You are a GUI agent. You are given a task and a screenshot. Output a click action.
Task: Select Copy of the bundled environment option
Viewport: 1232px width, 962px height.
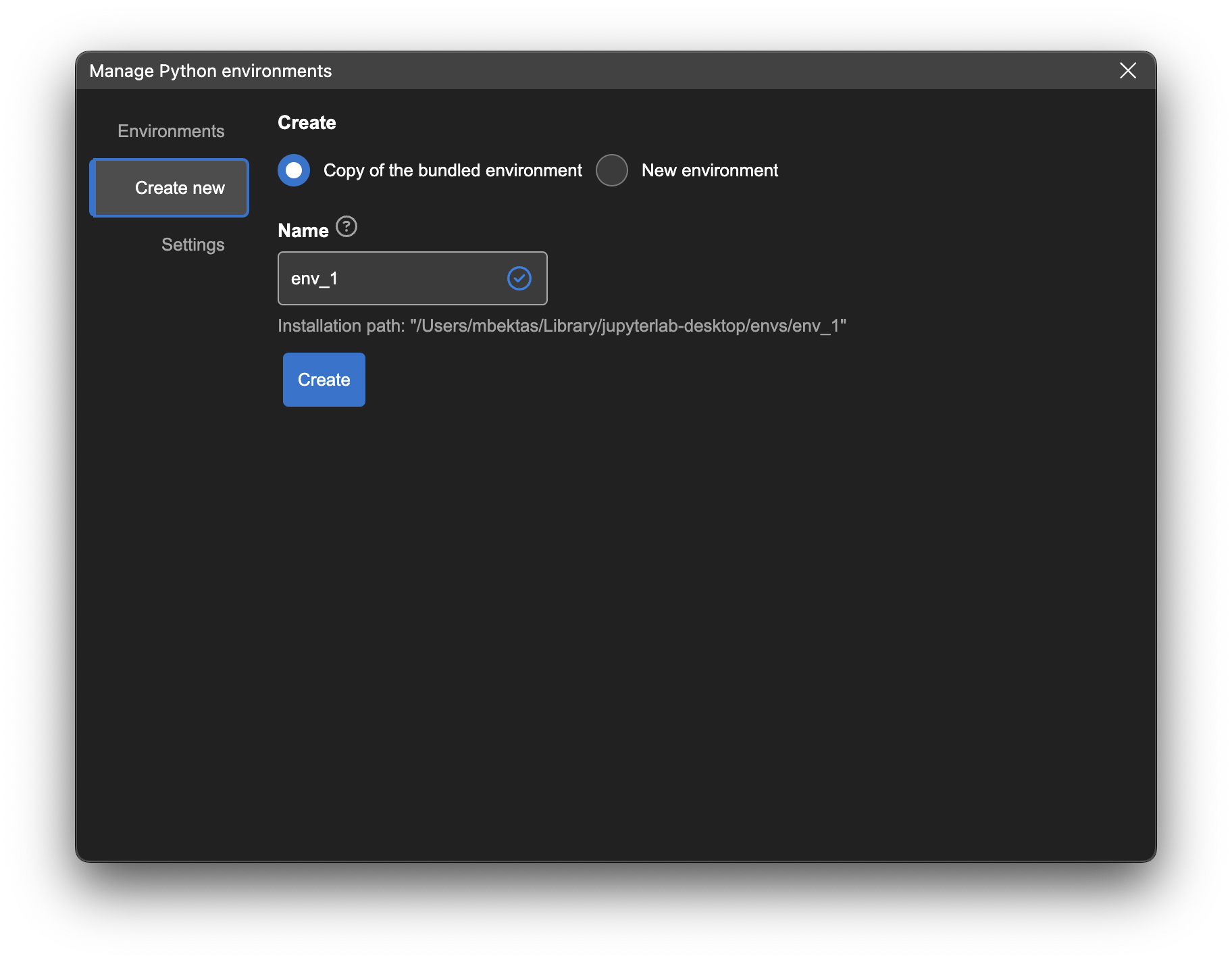[x=294, y=170]
